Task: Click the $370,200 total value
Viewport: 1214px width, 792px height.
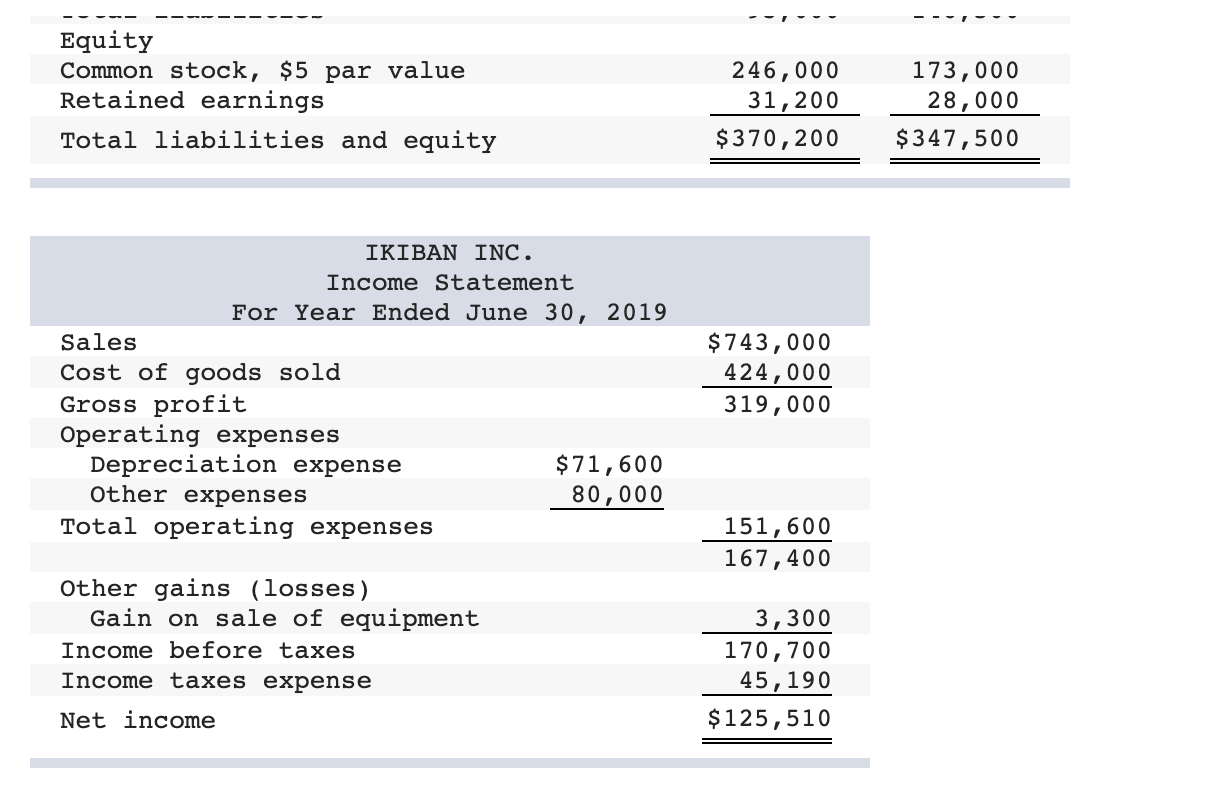Action: click(778, 139)
